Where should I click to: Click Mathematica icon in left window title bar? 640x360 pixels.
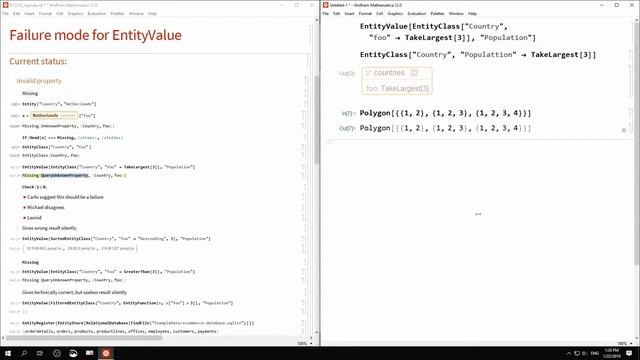click(x=5, y=5)
